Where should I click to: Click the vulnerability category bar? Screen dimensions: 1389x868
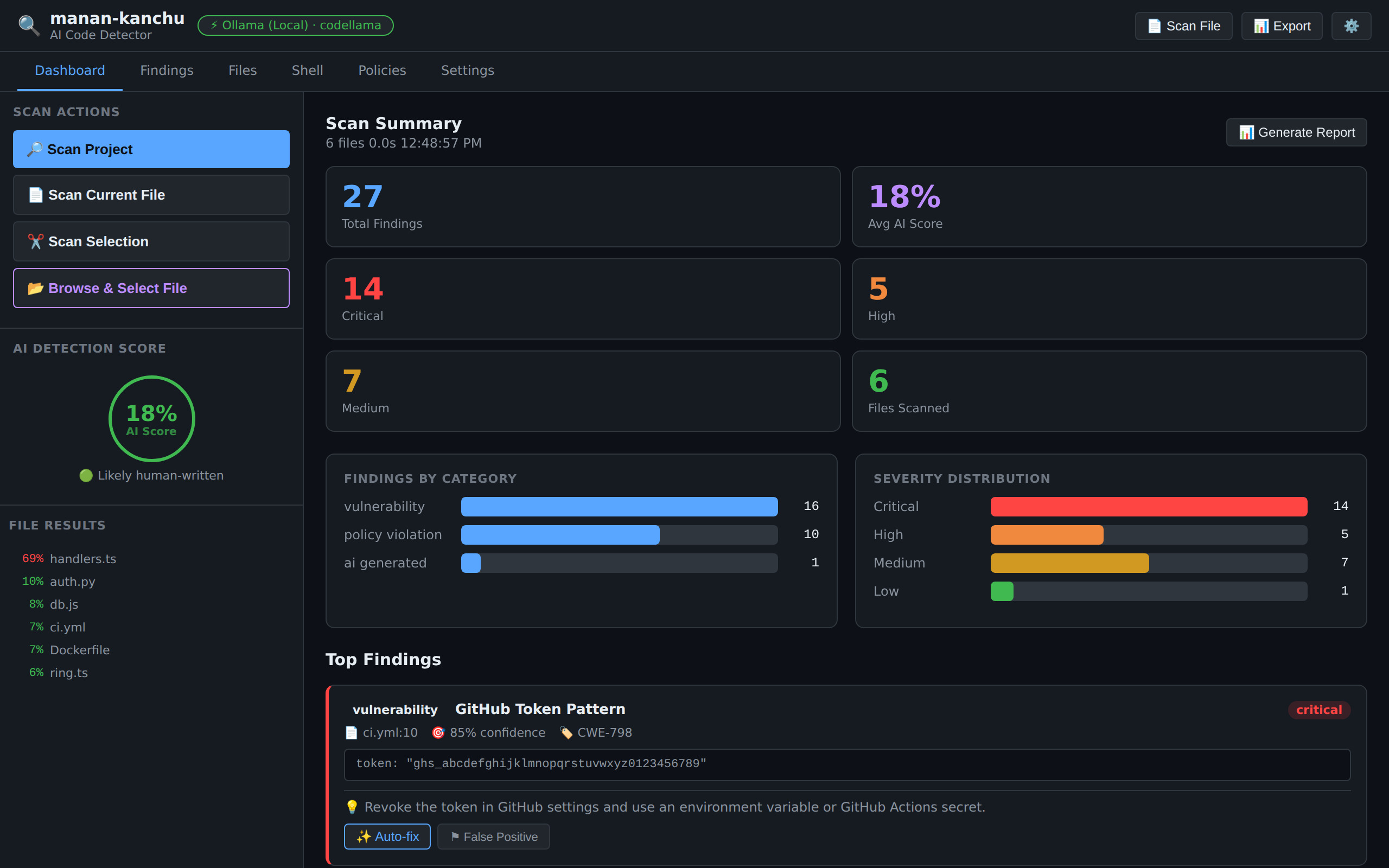pos(619,506)
